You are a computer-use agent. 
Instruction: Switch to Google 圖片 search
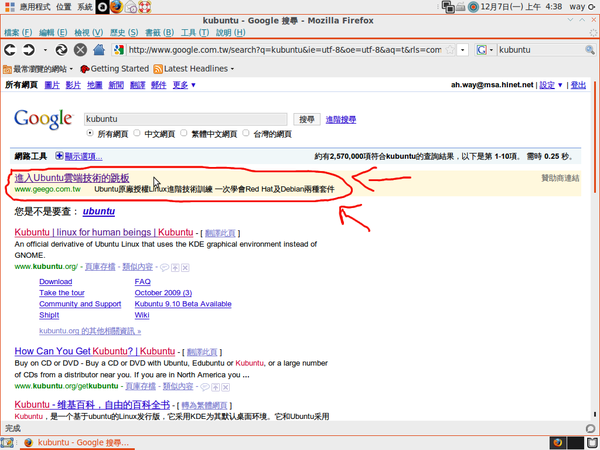pyautogui.click(x=52, y=85)
